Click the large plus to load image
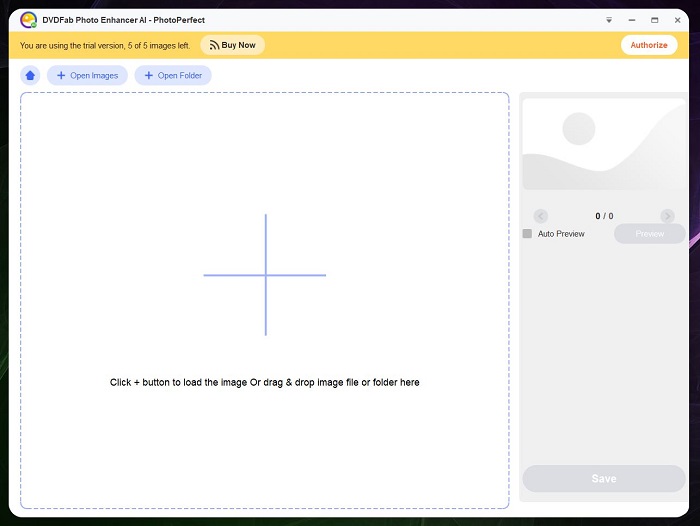Screen dimensions: 700x526 point(265,275)
